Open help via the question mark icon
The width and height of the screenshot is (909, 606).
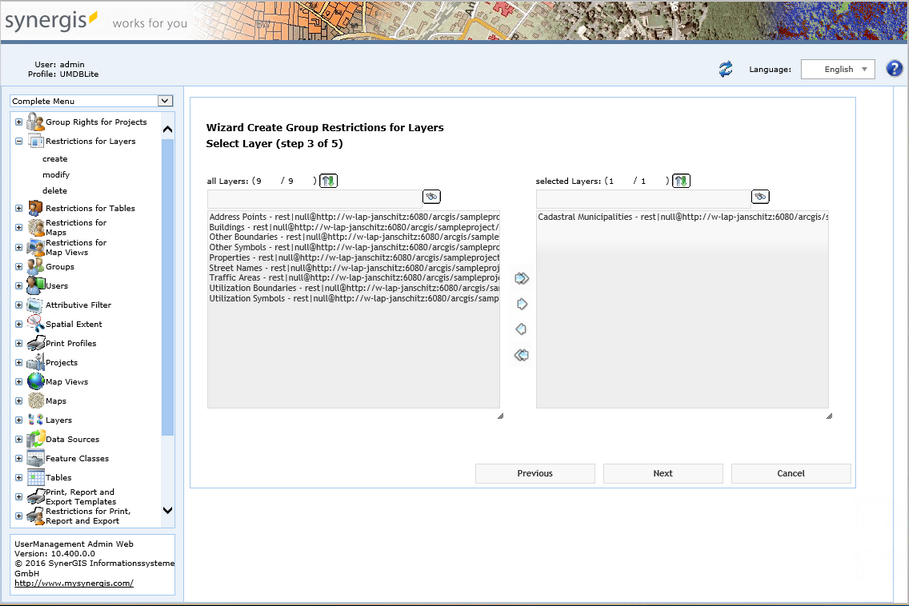893,68
